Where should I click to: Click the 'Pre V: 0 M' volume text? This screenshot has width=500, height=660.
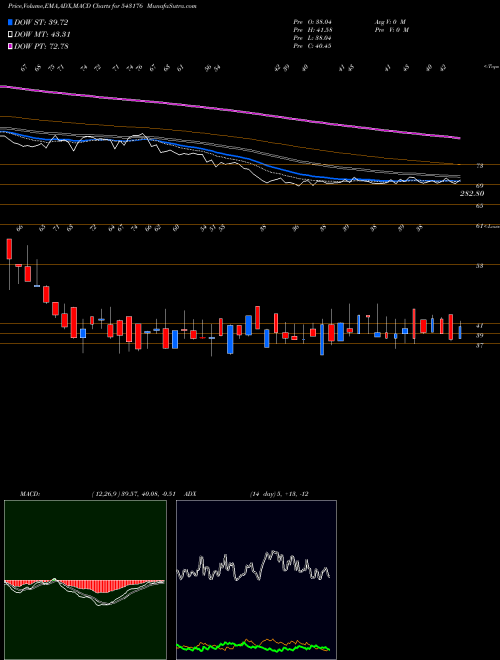391,30
